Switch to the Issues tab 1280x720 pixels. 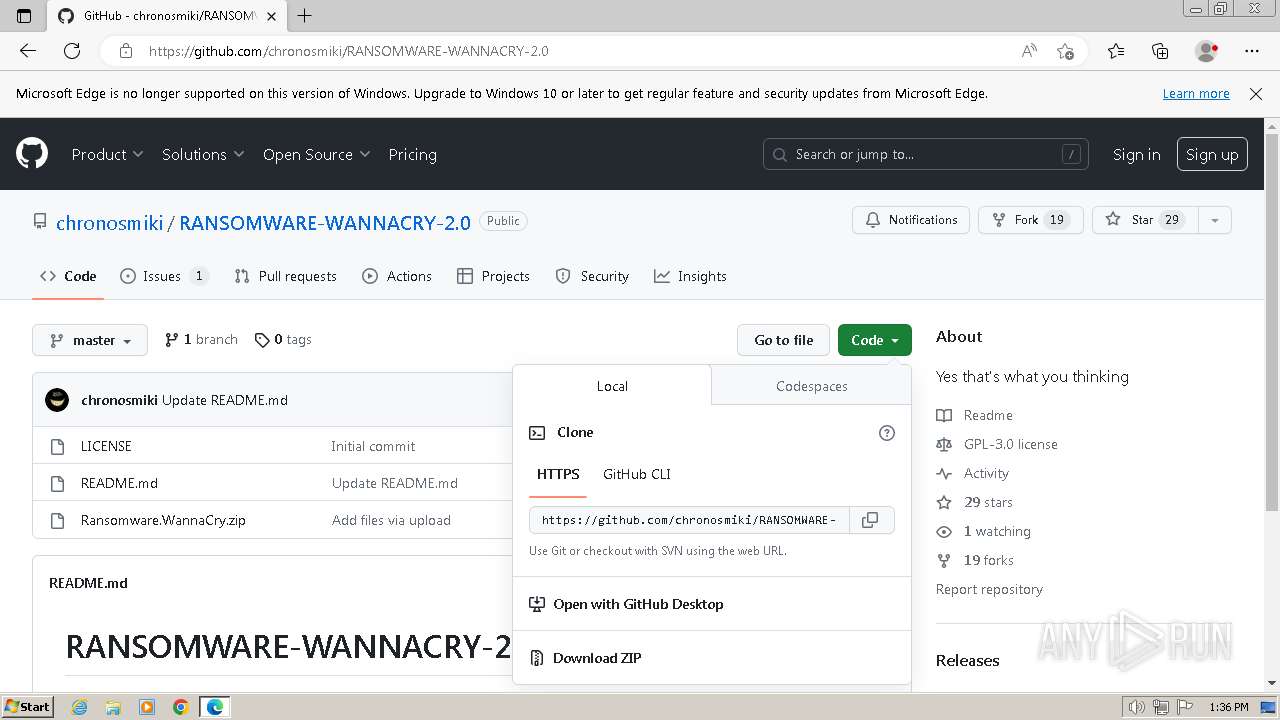(163, 276)
